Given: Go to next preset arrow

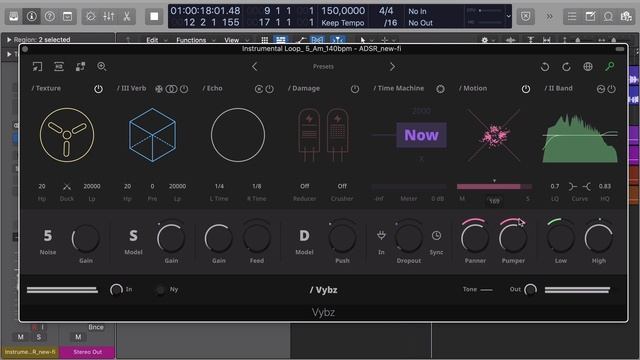Looking at the screenshot, I should point(392,67).
